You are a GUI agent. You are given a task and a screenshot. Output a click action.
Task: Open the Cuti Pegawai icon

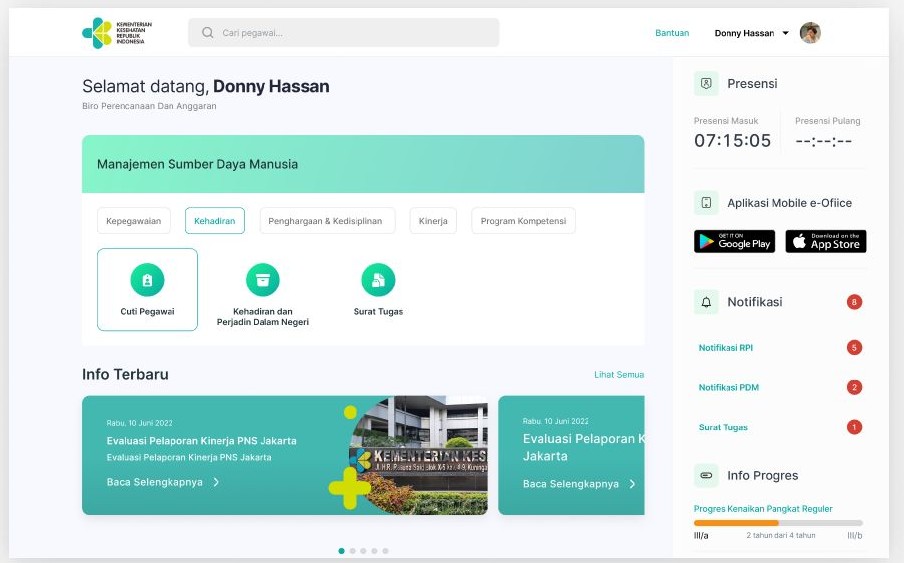click(148, 280)
